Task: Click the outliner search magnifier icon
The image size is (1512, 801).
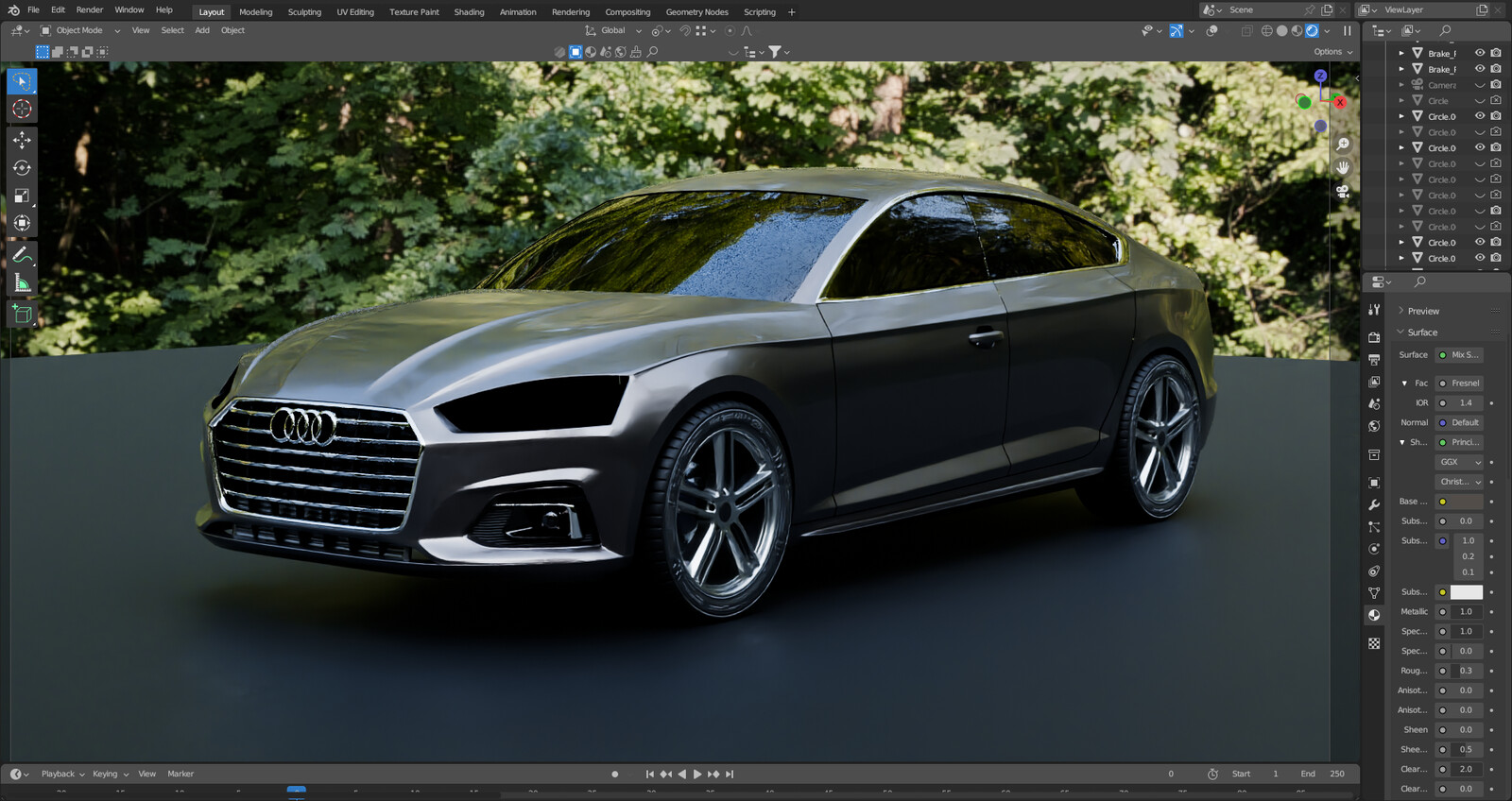Action: click(1445, 30)
